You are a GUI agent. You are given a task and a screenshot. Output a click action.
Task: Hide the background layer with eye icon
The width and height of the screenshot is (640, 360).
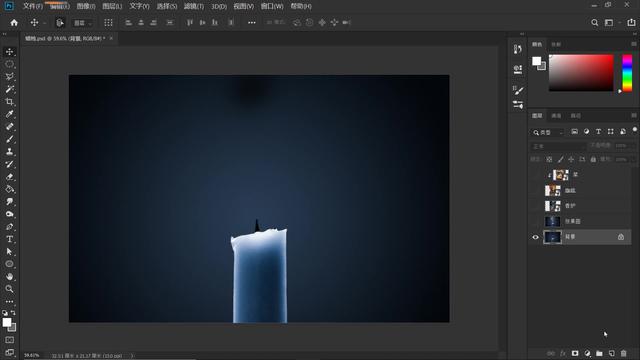point(535,237)
